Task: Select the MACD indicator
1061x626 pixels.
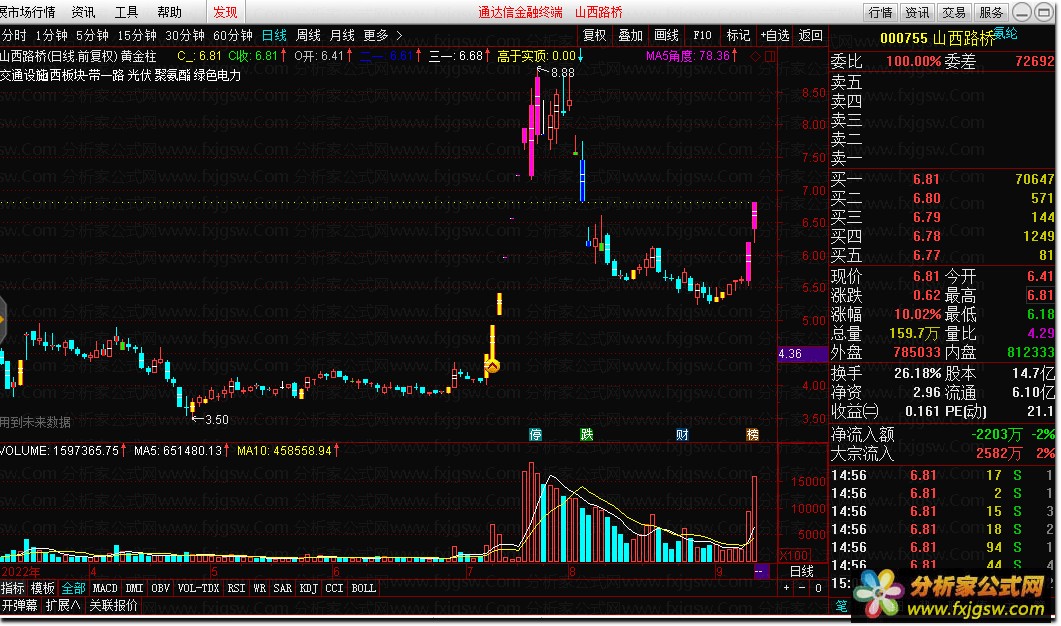Action: [x=105, y=588]
